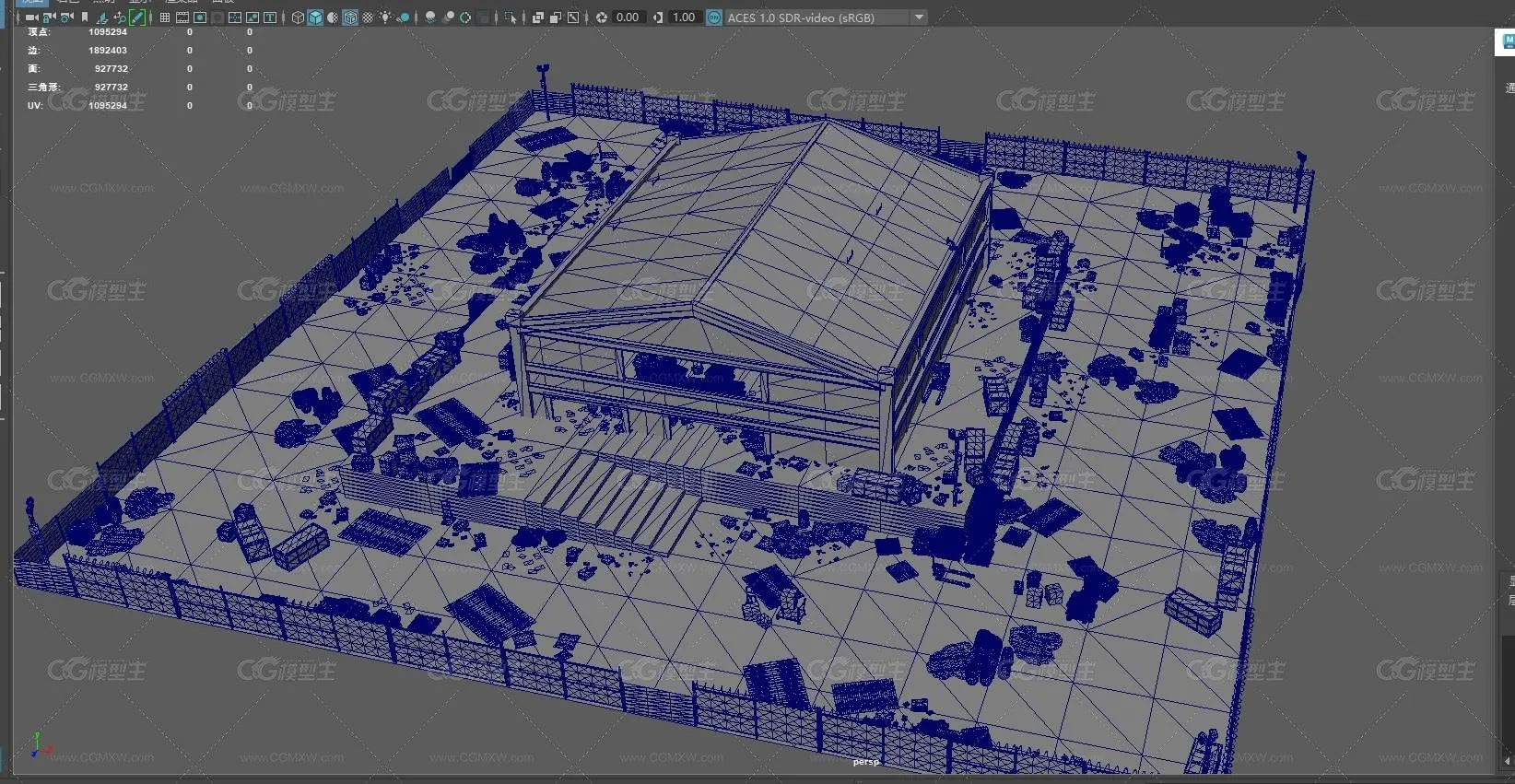Click the Bookmarks icon in the panel toolbar
This screenshot has width=1515, height=784.
click(85, 18)
